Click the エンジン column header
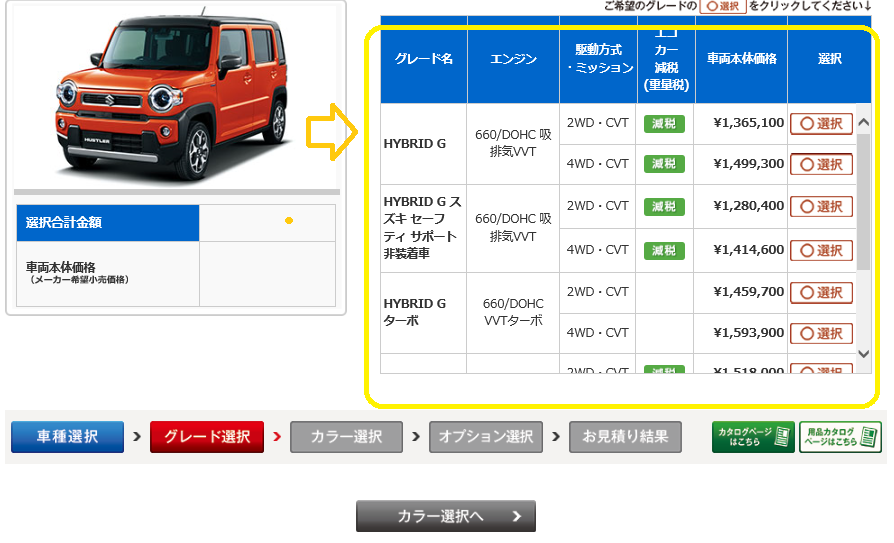 (x=513, y=59)
